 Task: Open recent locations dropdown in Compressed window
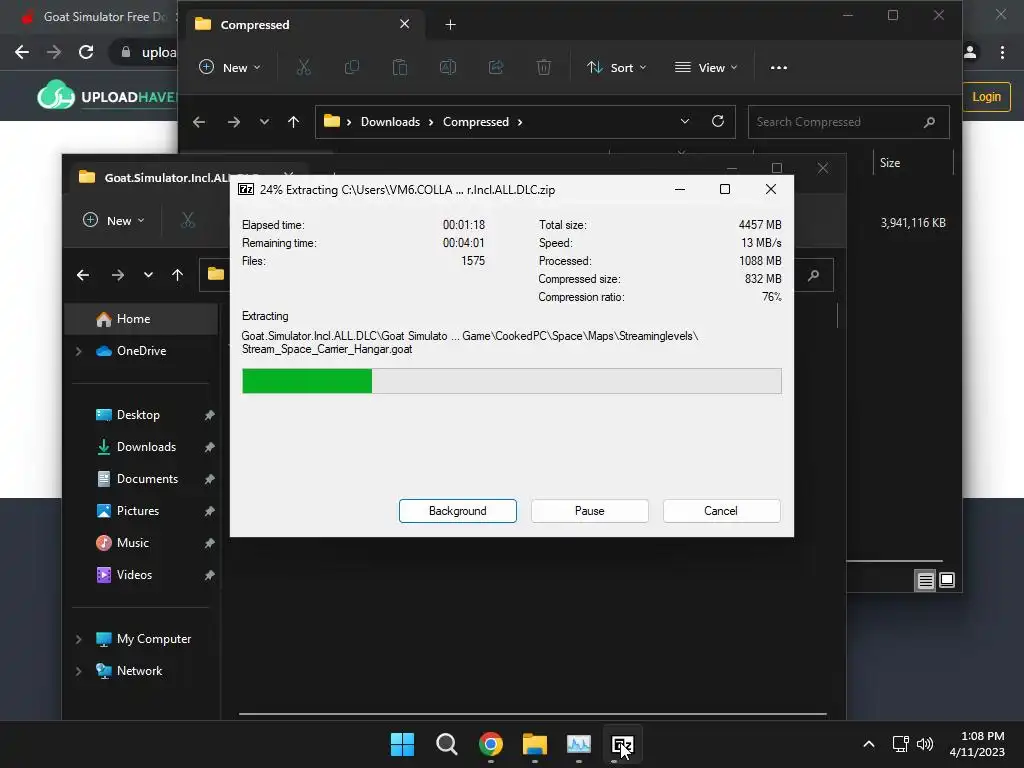tap(264, 121)
